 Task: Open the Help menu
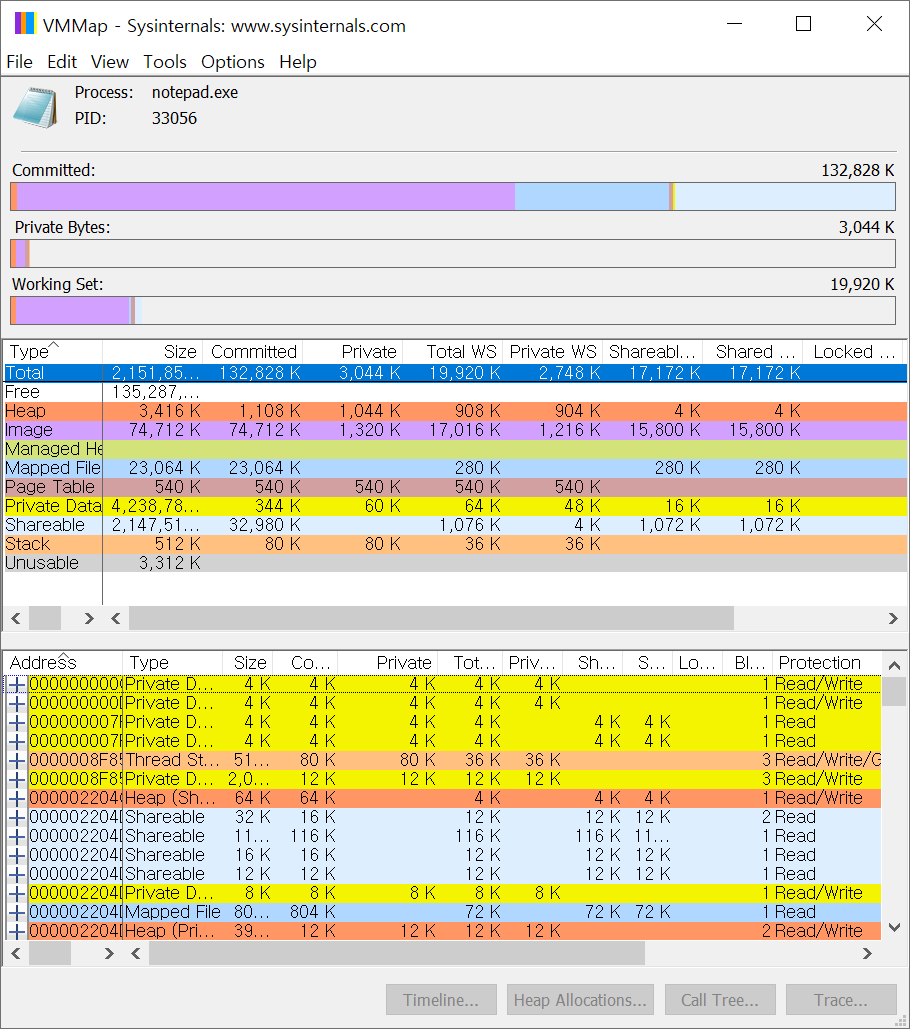pyautogui.click(x=298, y=62)
